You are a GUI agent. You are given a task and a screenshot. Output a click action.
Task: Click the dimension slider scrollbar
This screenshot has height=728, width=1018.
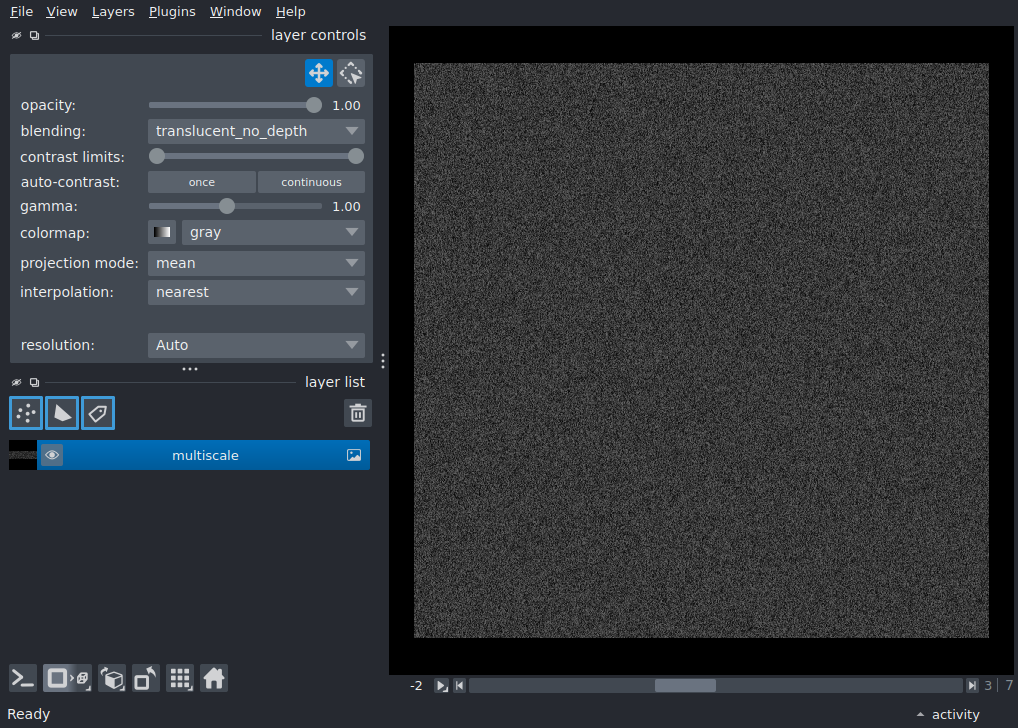tap(715, 686)
